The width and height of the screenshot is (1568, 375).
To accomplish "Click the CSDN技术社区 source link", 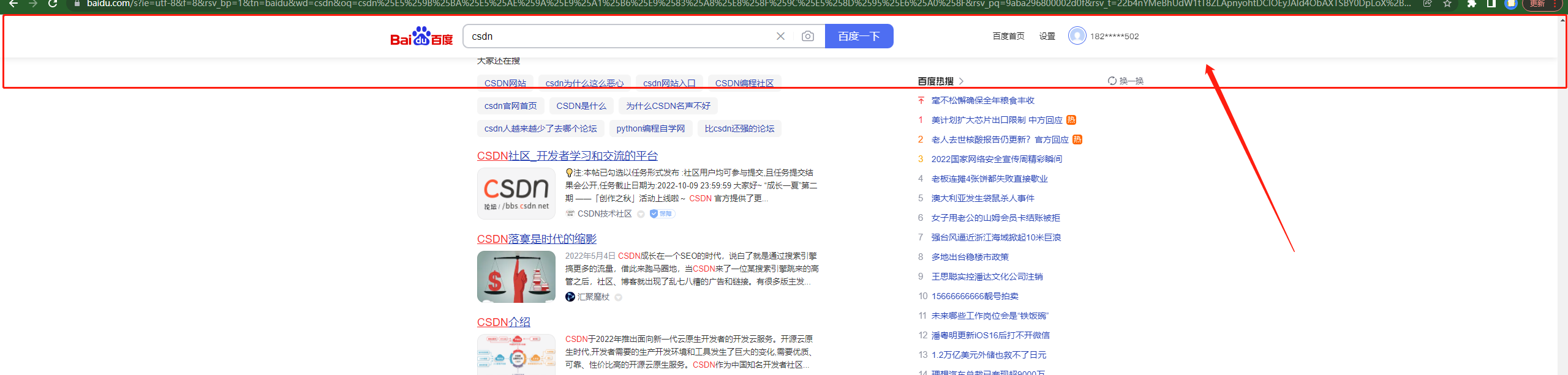I will [x=605, y=213].
